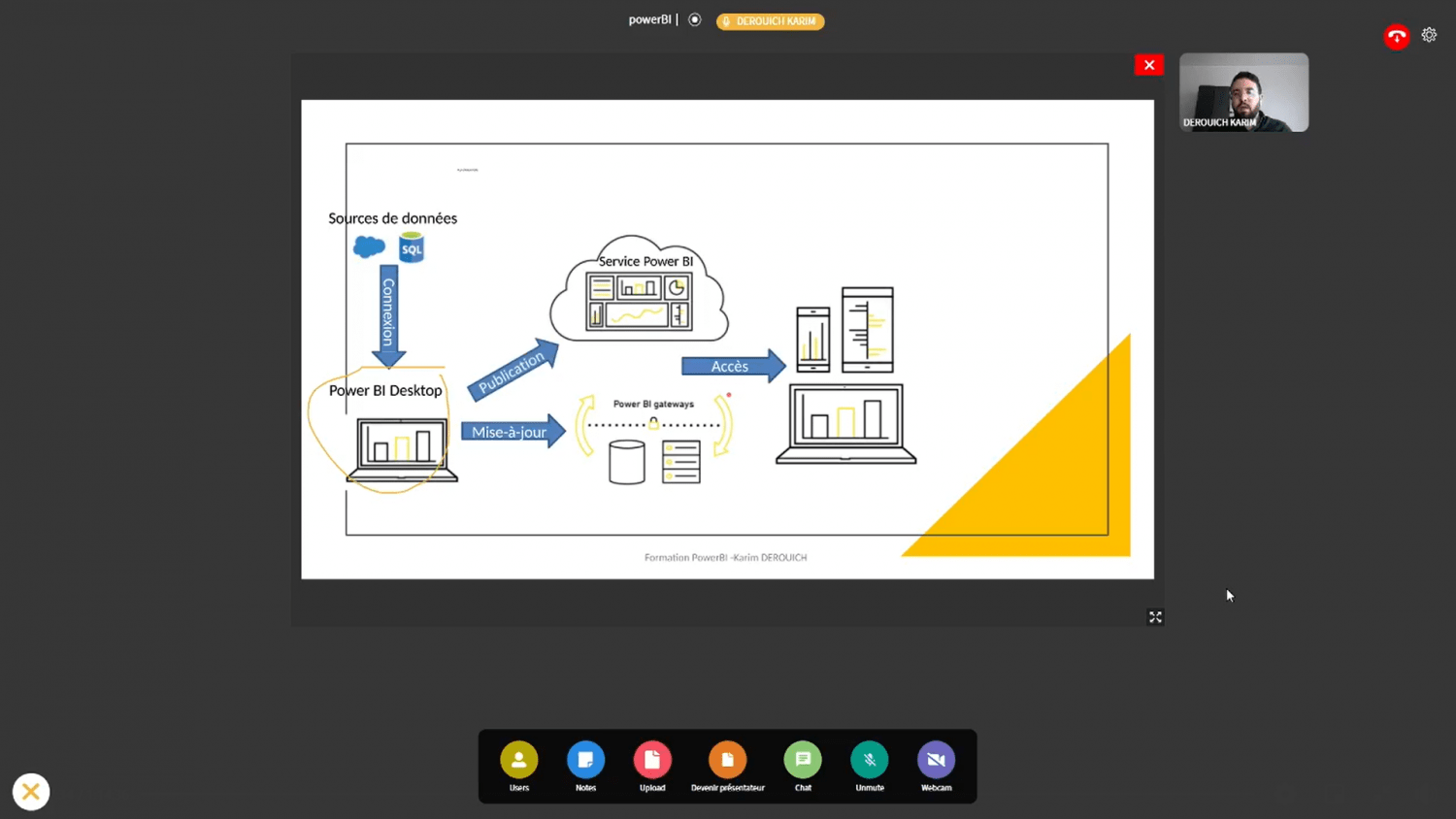This screenshot has width=1456, height=819.
Task: Click the Power BI Desktop laptop icon
Action: tap(402, 449)
